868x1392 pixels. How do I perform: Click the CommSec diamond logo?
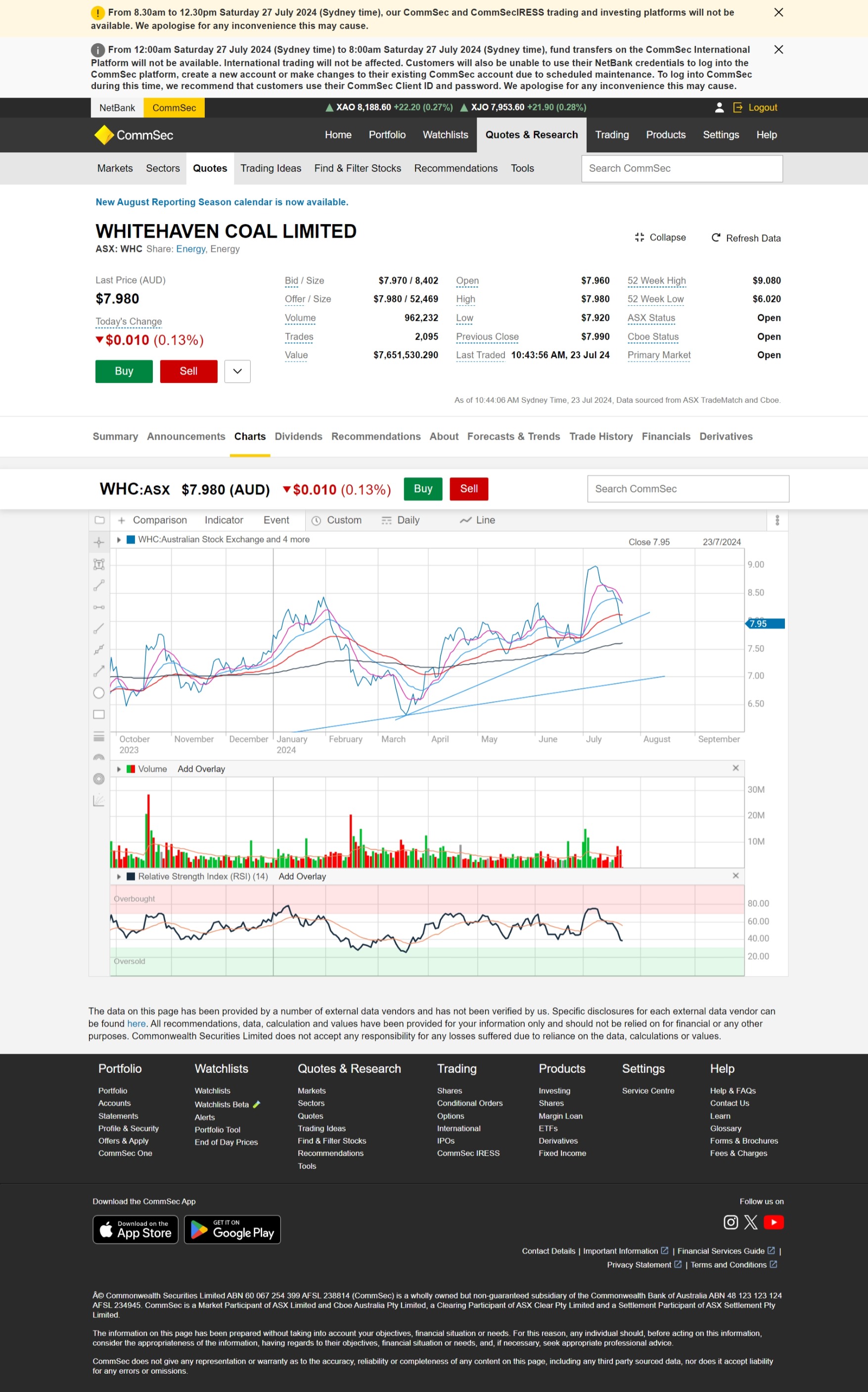(x=104, y=135)
